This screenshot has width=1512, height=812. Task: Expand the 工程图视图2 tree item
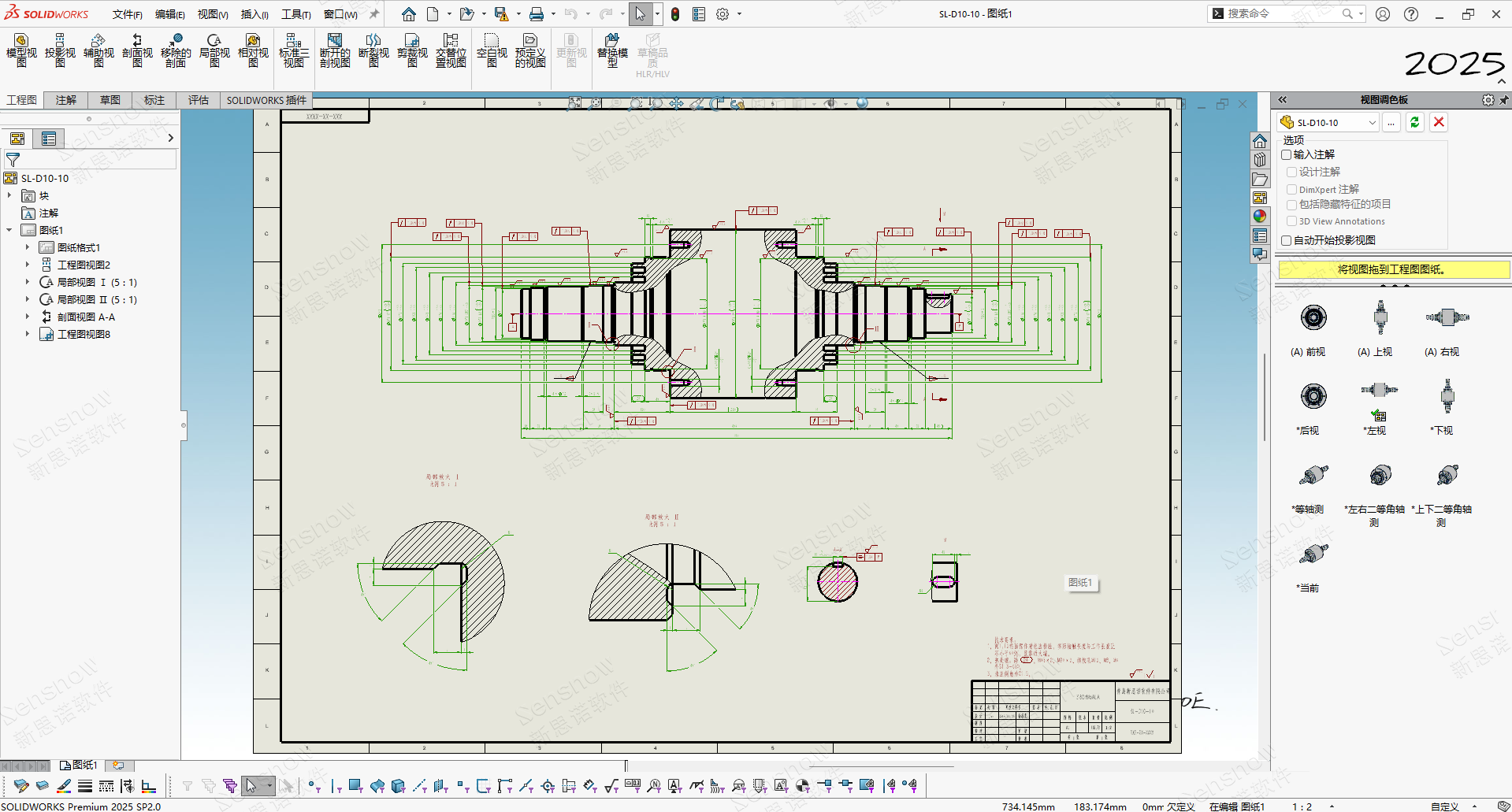pyautogui.click(x=27, y=265)
